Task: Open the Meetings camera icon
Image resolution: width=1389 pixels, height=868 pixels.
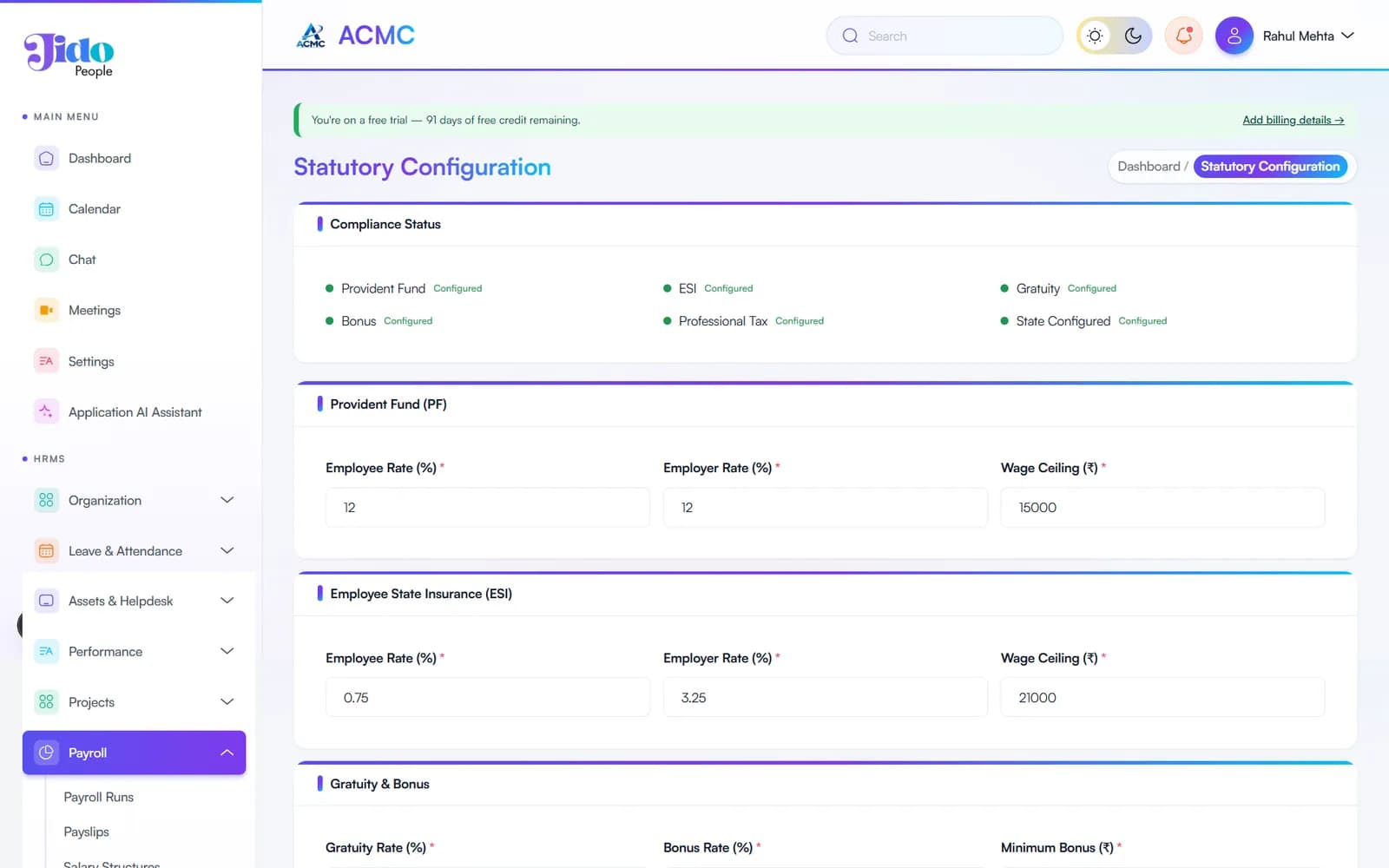Action: pos(46,311)
